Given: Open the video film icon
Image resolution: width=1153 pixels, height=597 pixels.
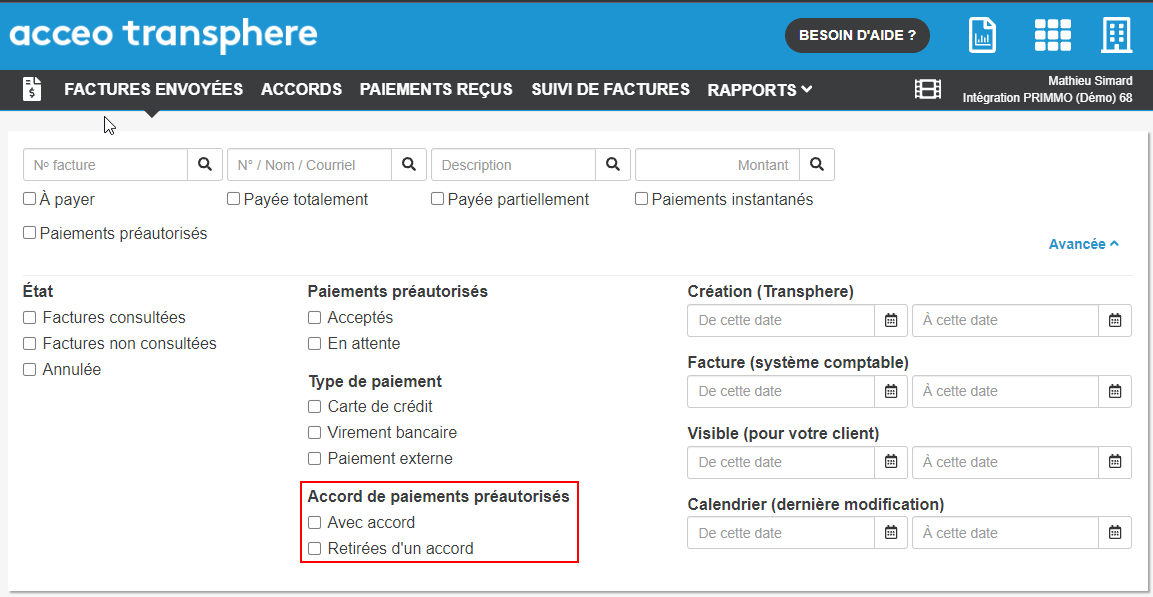Looking at the screenshot, I should pyautogui.click(x=928, y=89).
